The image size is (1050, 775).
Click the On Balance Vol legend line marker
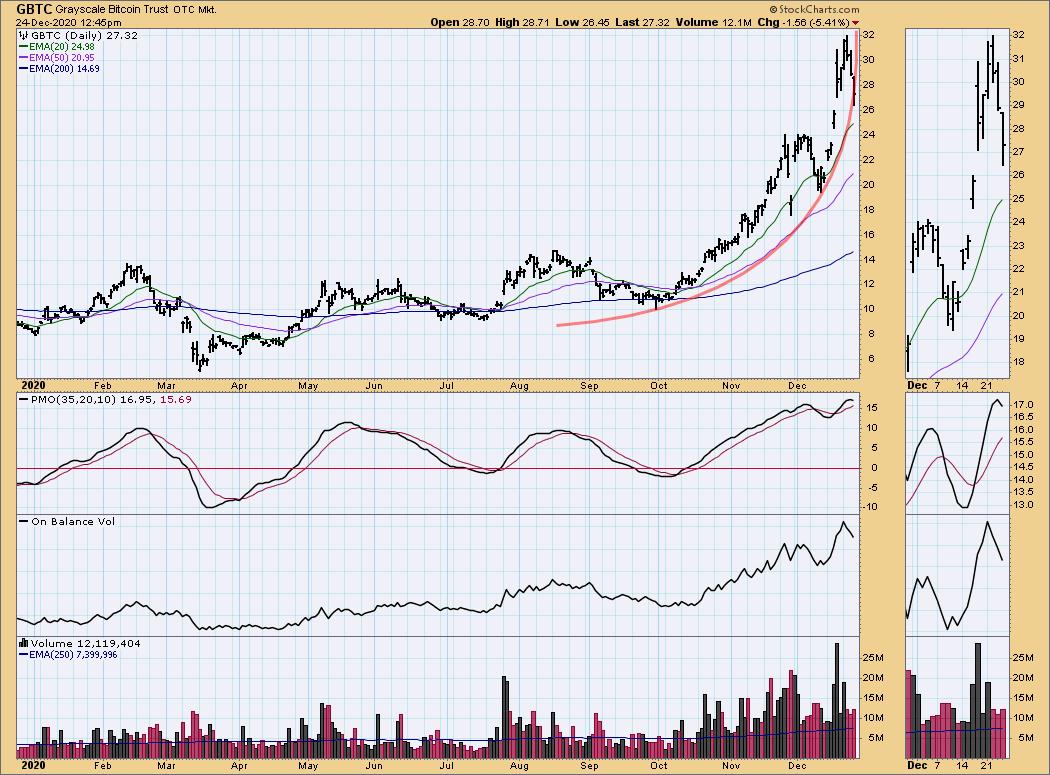[x=23, y=521]
